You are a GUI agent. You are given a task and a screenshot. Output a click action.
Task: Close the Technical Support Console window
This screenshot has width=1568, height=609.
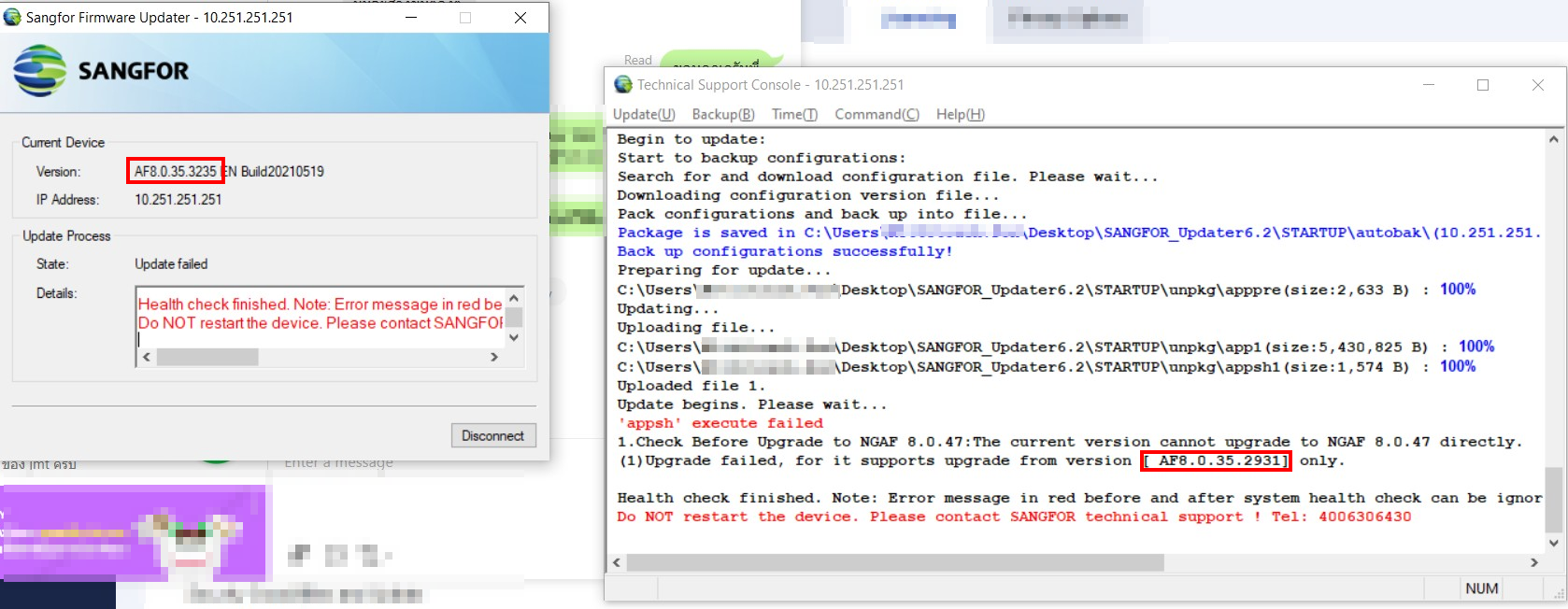coord(1537,85)
